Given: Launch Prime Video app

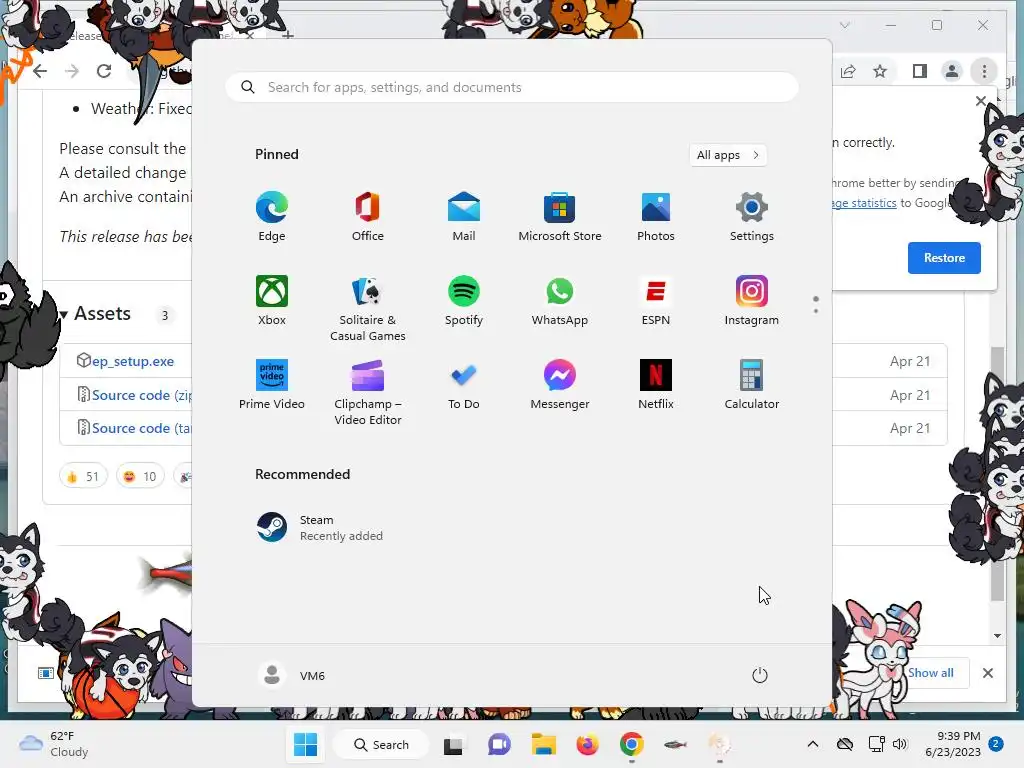Looking at the screenshot, I should 272,385.
